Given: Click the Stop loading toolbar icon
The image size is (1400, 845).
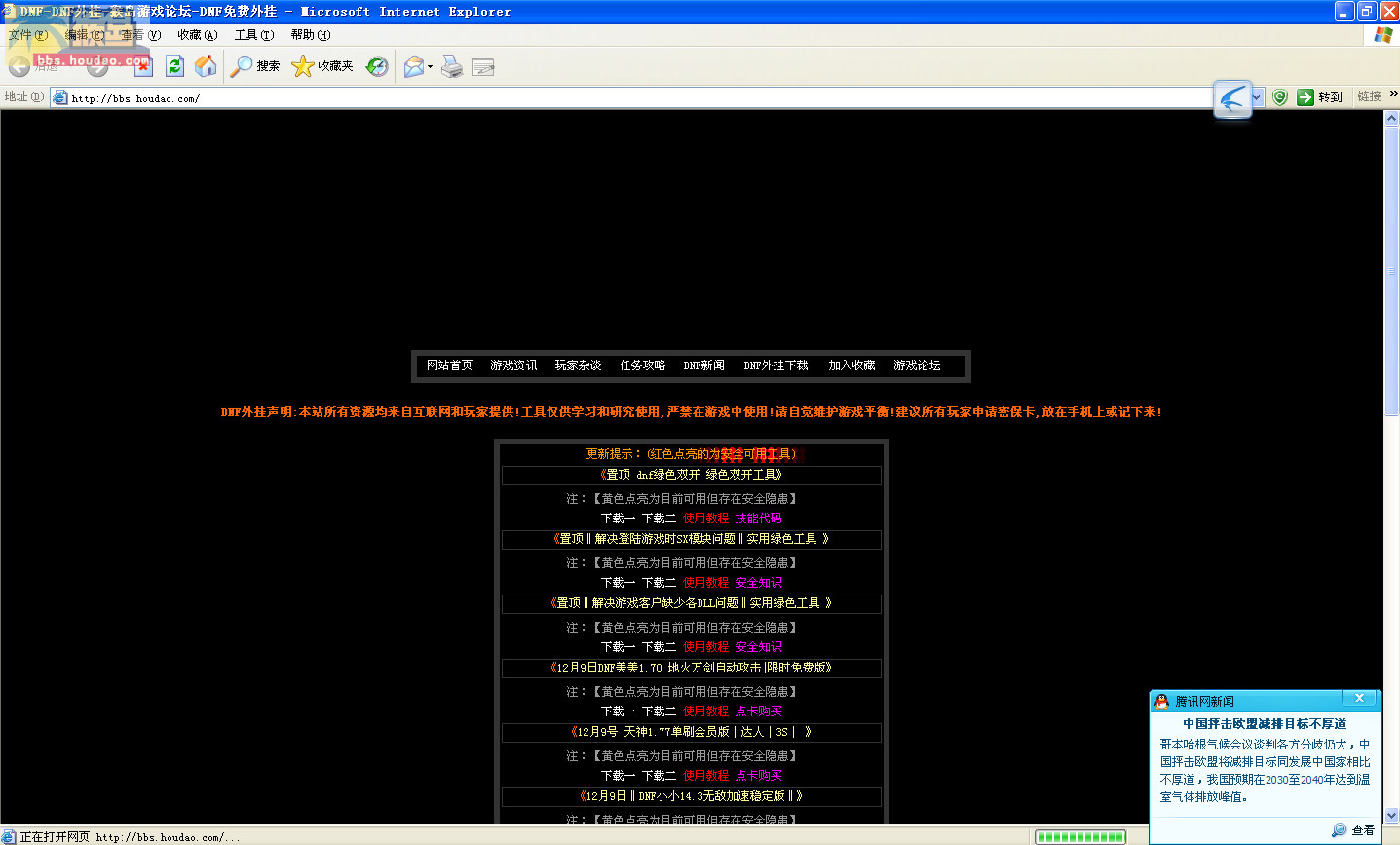Looking at the screenshot, I should click(x=144, y=66).
